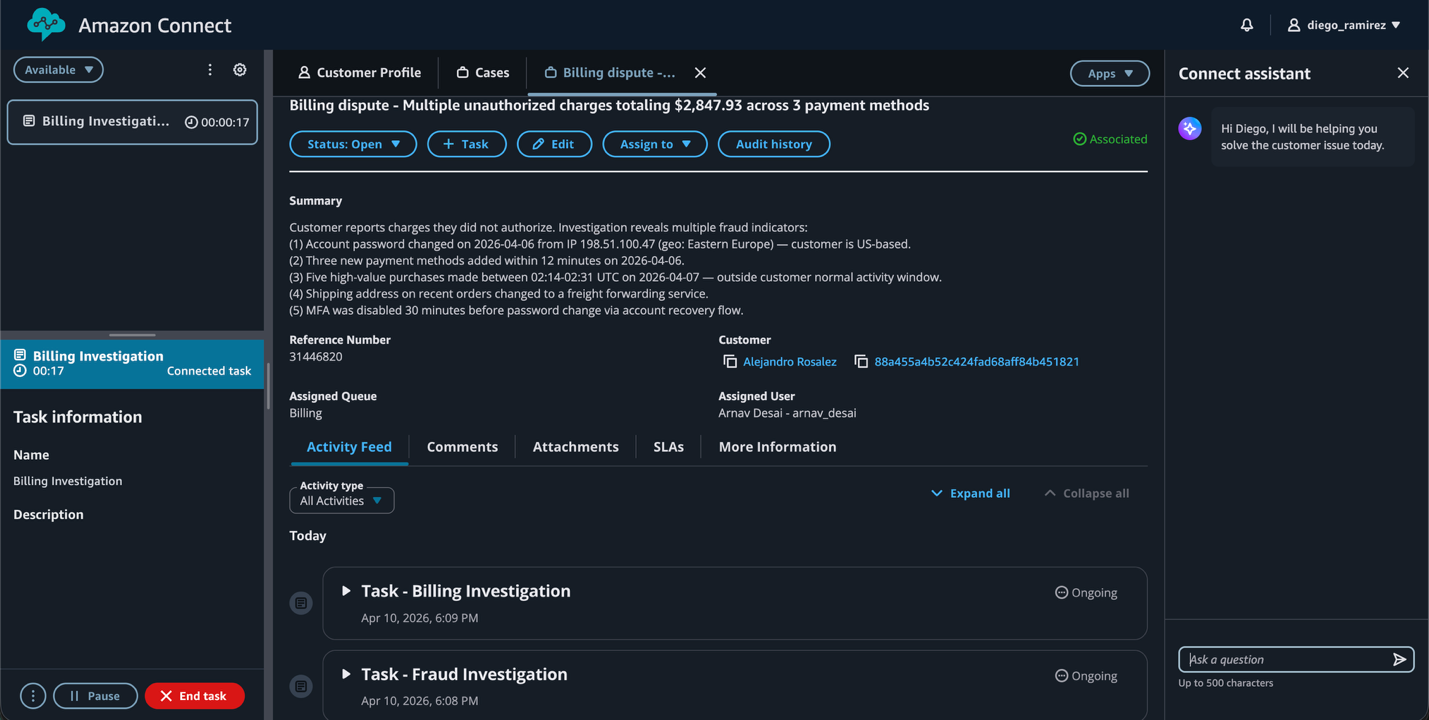Open the Attachments tab
The height and width of the screenshot is (720, 1429).
point(575,447)
